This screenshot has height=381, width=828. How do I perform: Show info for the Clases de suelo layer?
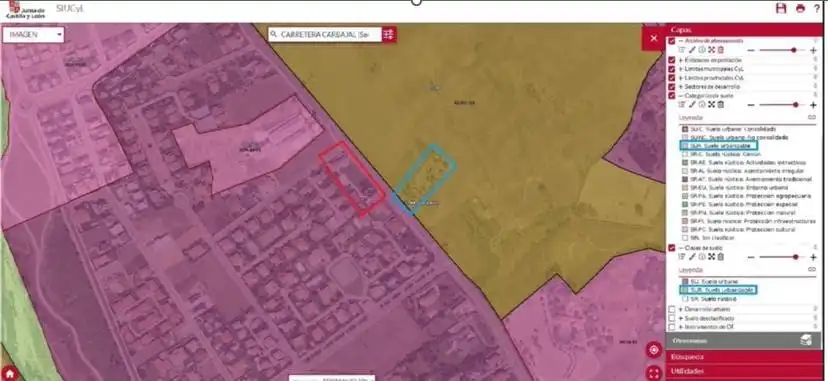coord(702,257)
